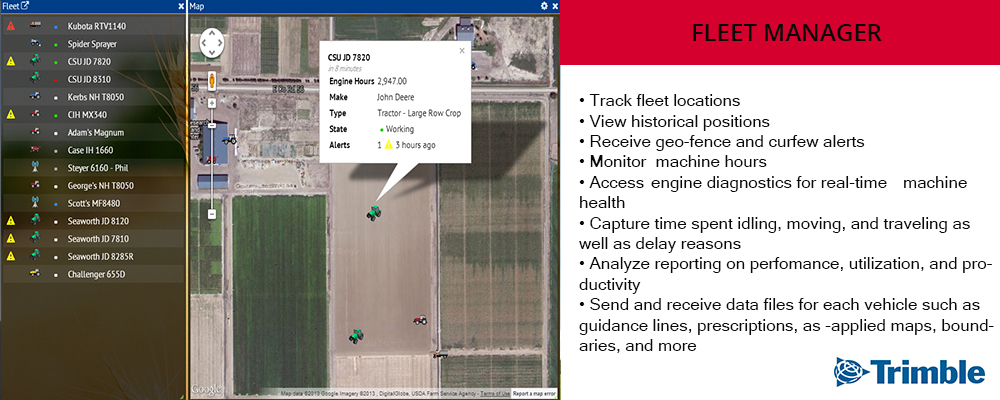The image size is (1000, 400).
Task: Click the warning icon beside CSU JD 7820
Action: click(11, 61)
